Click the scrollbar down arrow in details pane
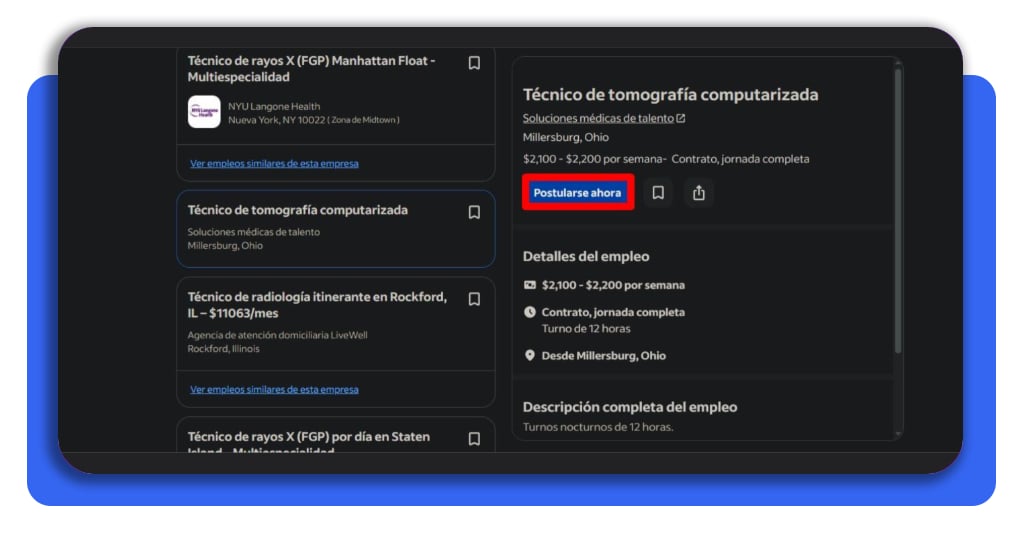Viewport: 1024px width, 536px height. [898, 434]
